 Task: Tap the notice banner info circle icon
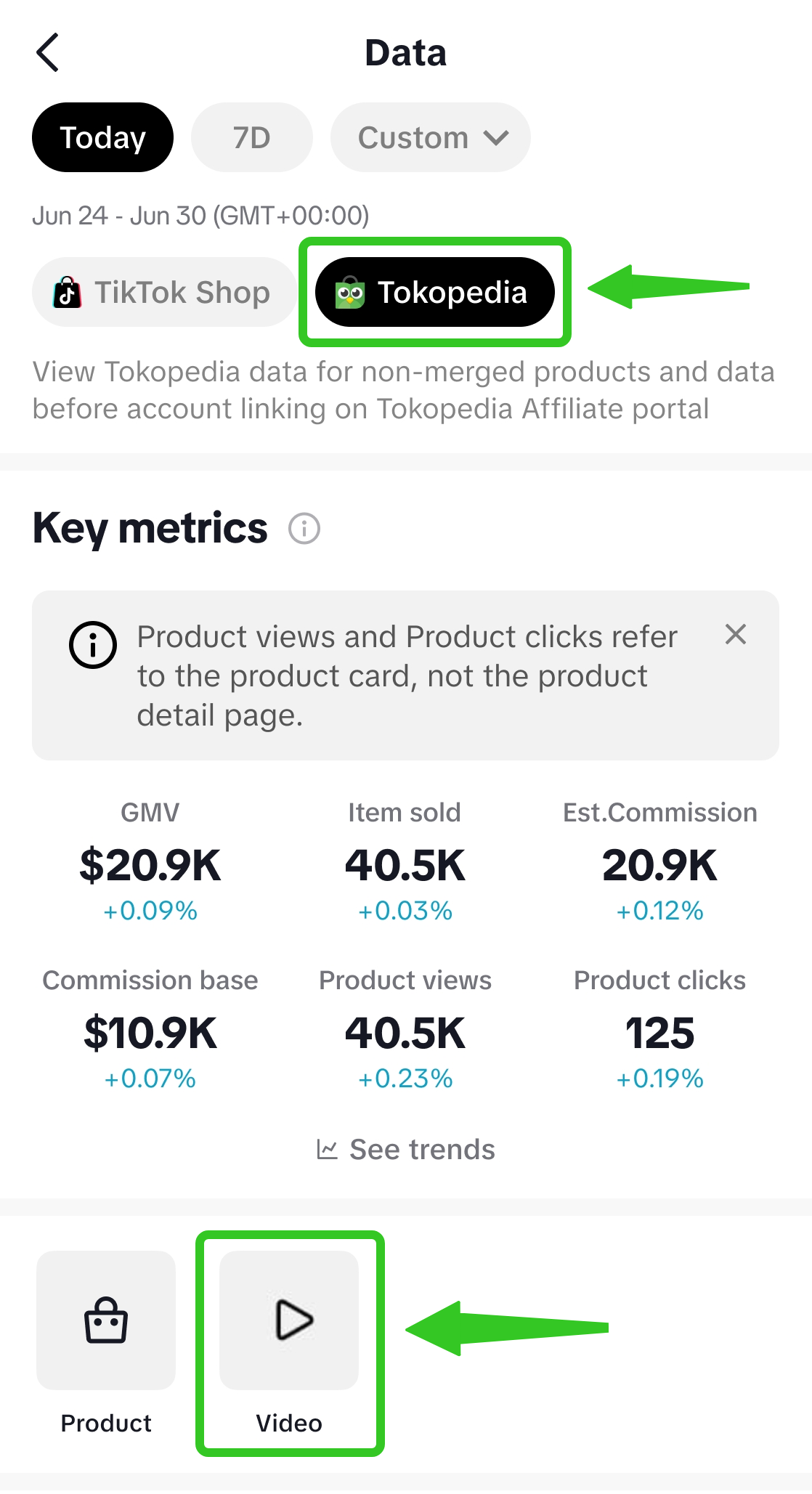[93, 644]
